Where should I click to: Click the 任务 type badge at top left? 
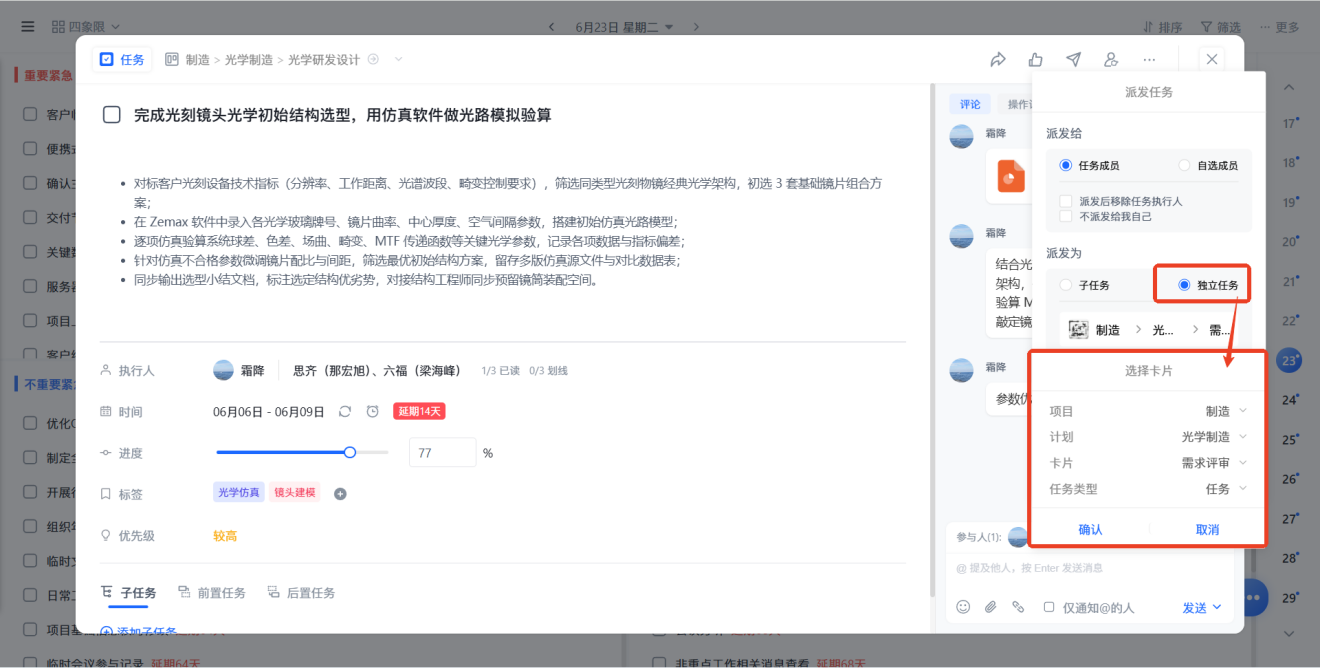point(122,60)
